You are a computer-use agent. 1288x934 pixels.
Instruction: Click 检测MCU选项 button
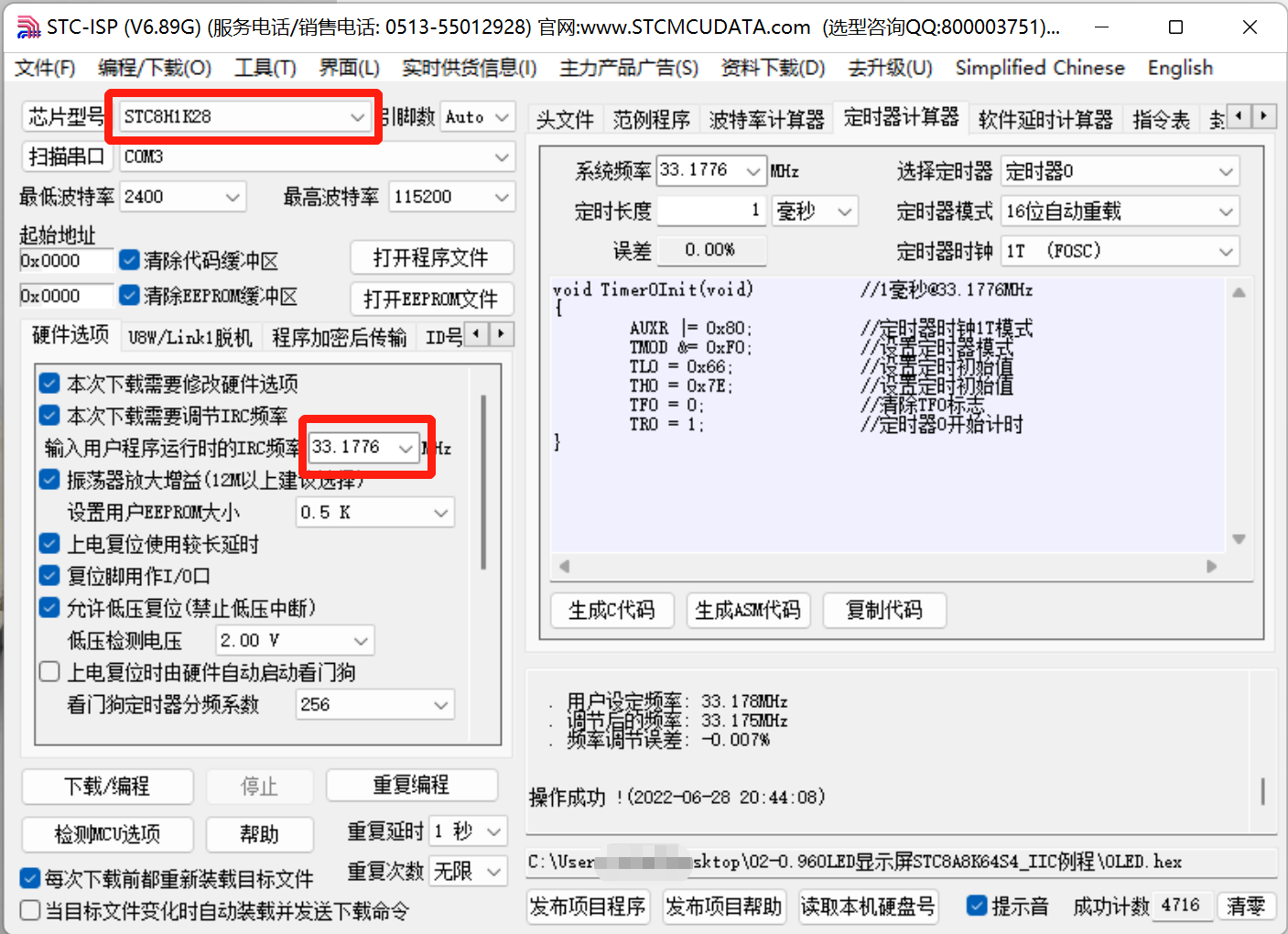click(107, 834)
